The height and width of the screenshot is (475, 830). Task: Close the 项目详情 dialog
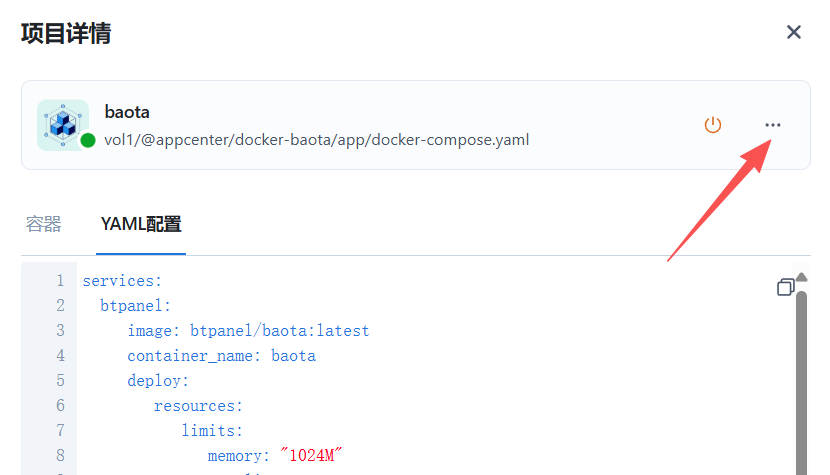(x=794, y=32)
